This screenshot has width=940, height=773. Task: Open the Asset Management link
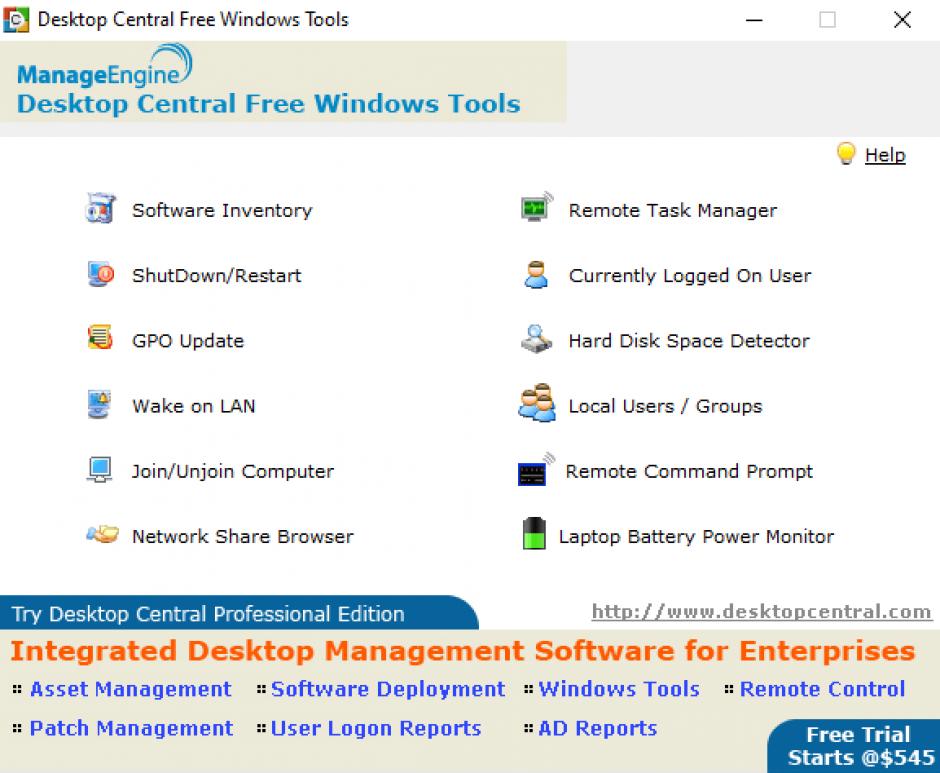pyautogui.click(x=131, y=689)
